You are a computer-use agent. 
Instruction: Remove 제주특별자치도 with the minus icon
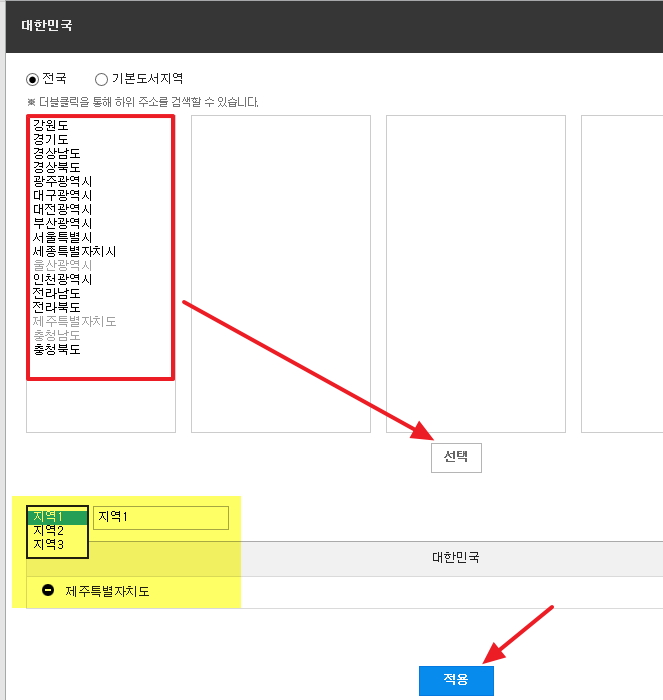tap(48, 590)
